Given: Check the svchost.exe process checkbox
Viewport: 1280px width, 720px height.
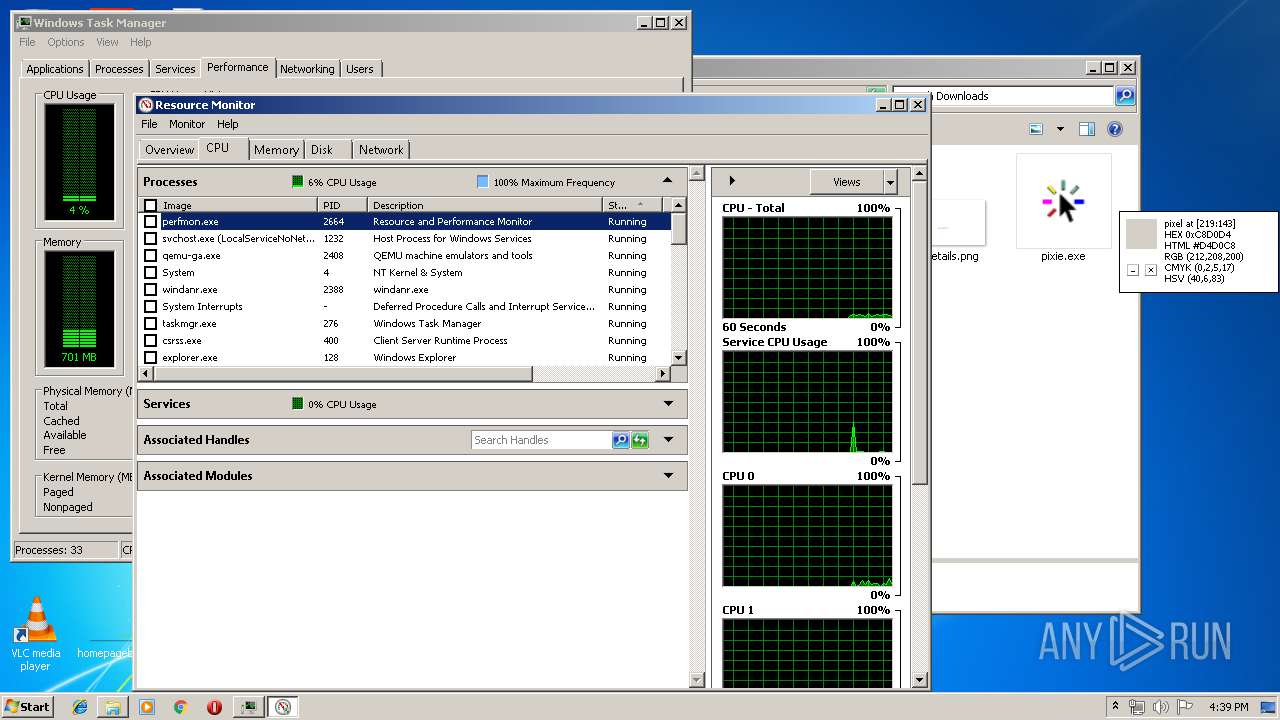Looking at the screenshot, I should tap(151, 239).
